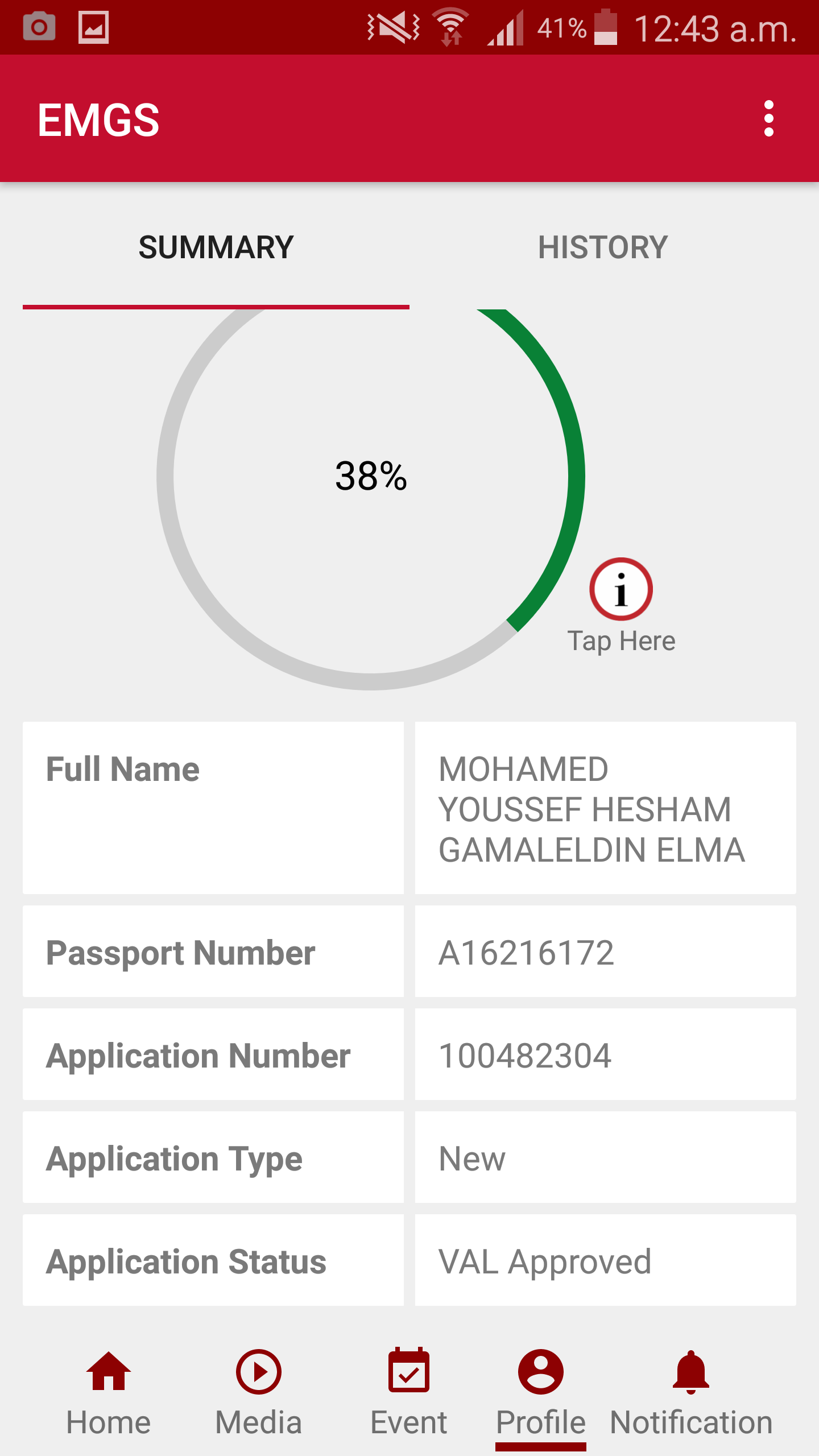Open the Notification bell icon
Image resolution: width=819 pixels, height=1456 pixels.
point(690,1372)
